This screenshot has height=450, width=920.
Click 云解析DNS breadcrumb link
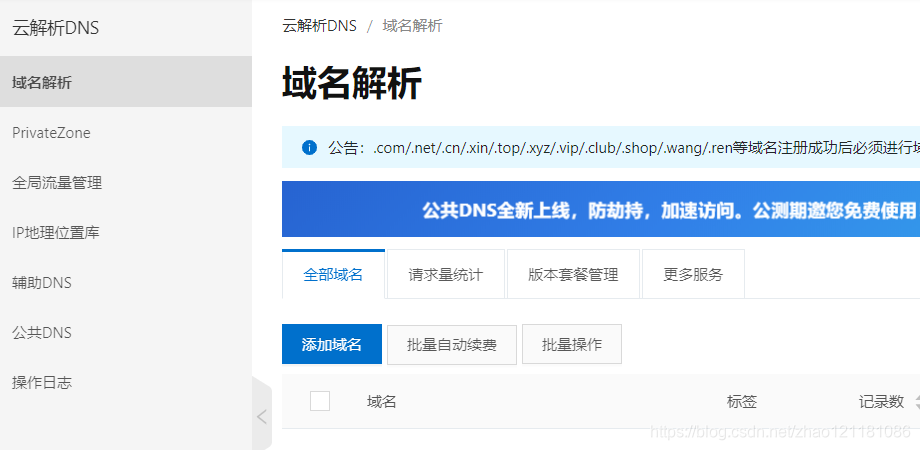tap(320, 26)
